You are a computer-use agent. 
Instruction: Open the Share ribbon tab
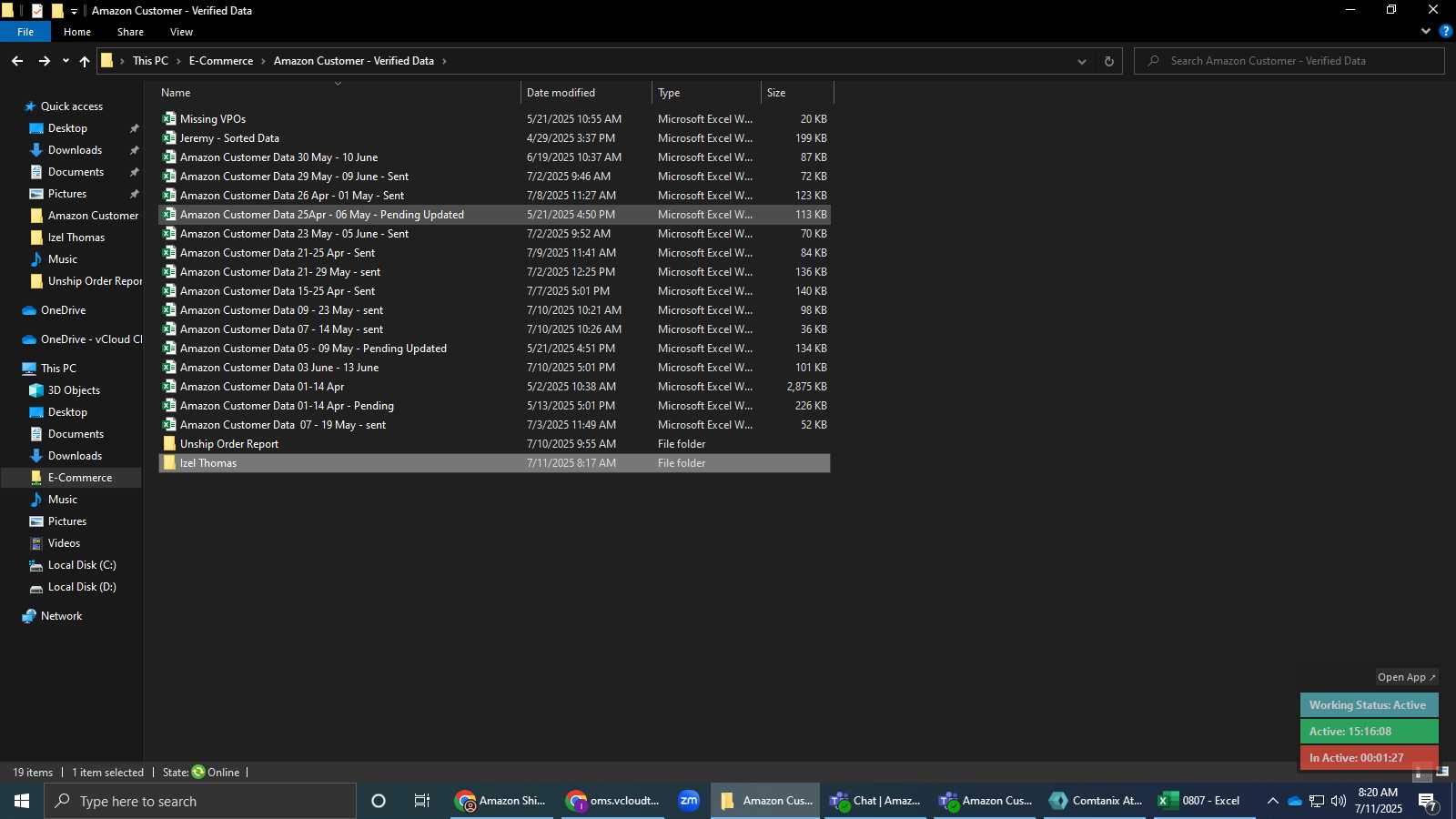130,32
